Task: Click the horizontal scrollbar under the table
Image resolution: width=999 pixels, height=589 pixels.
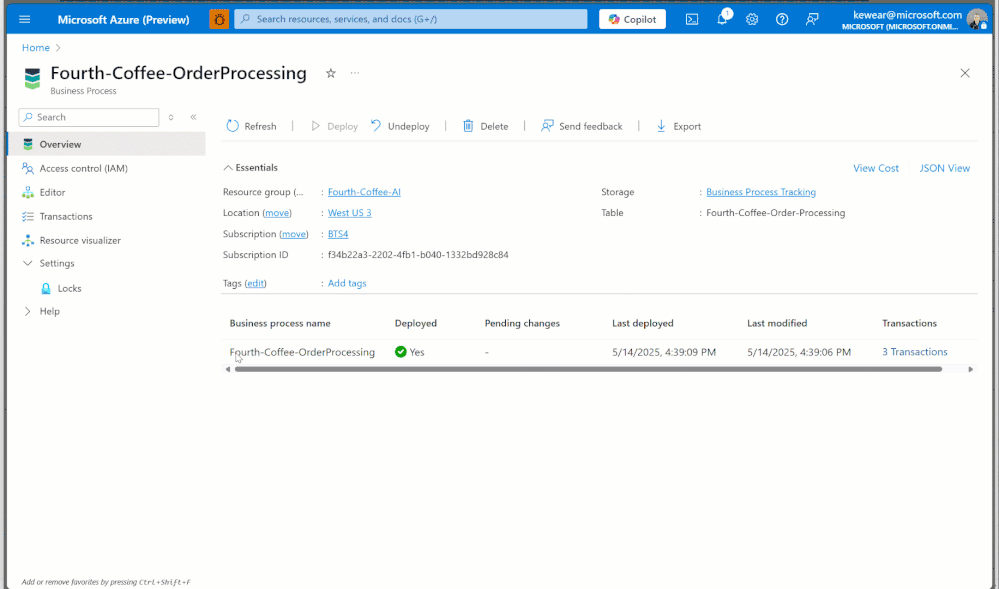Action: point(588,369)
